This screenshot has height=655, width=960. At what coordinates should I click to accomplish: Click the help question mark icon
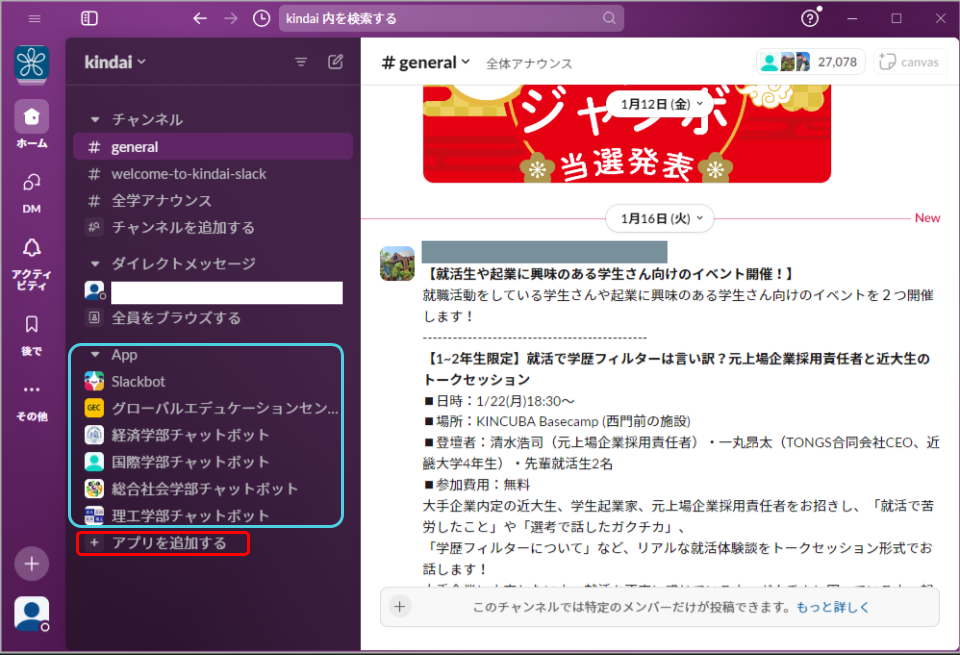[810, 18]
